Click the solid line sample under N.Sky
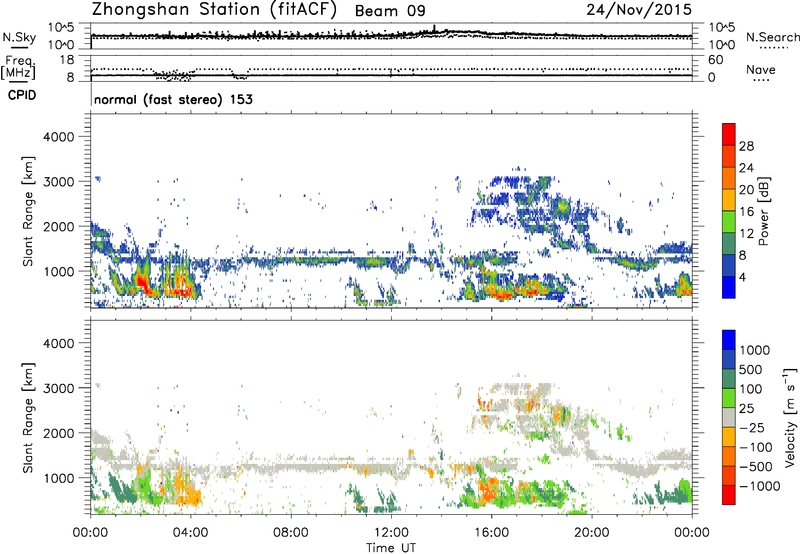 click(x=19, y=48)
